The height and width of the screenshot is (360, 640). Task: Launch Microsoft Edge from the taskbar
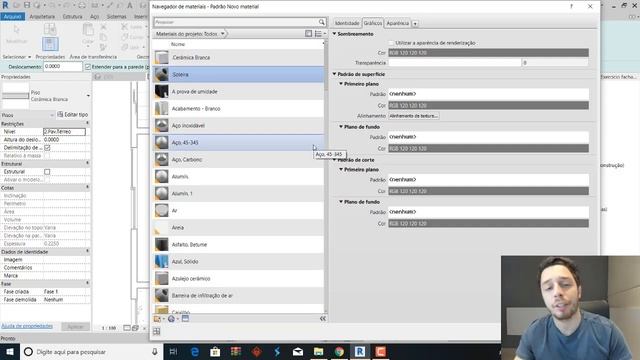195,351
